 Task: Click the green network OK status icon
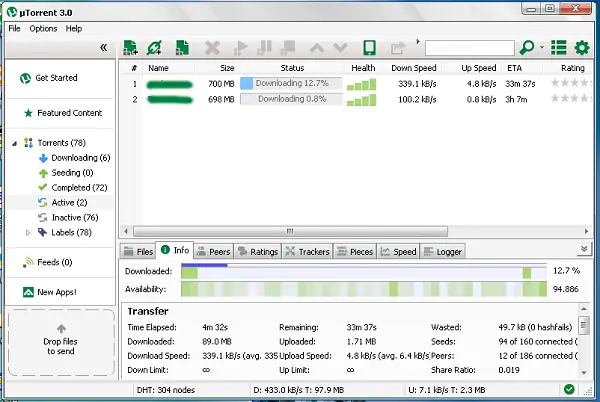tap(569, 390)
